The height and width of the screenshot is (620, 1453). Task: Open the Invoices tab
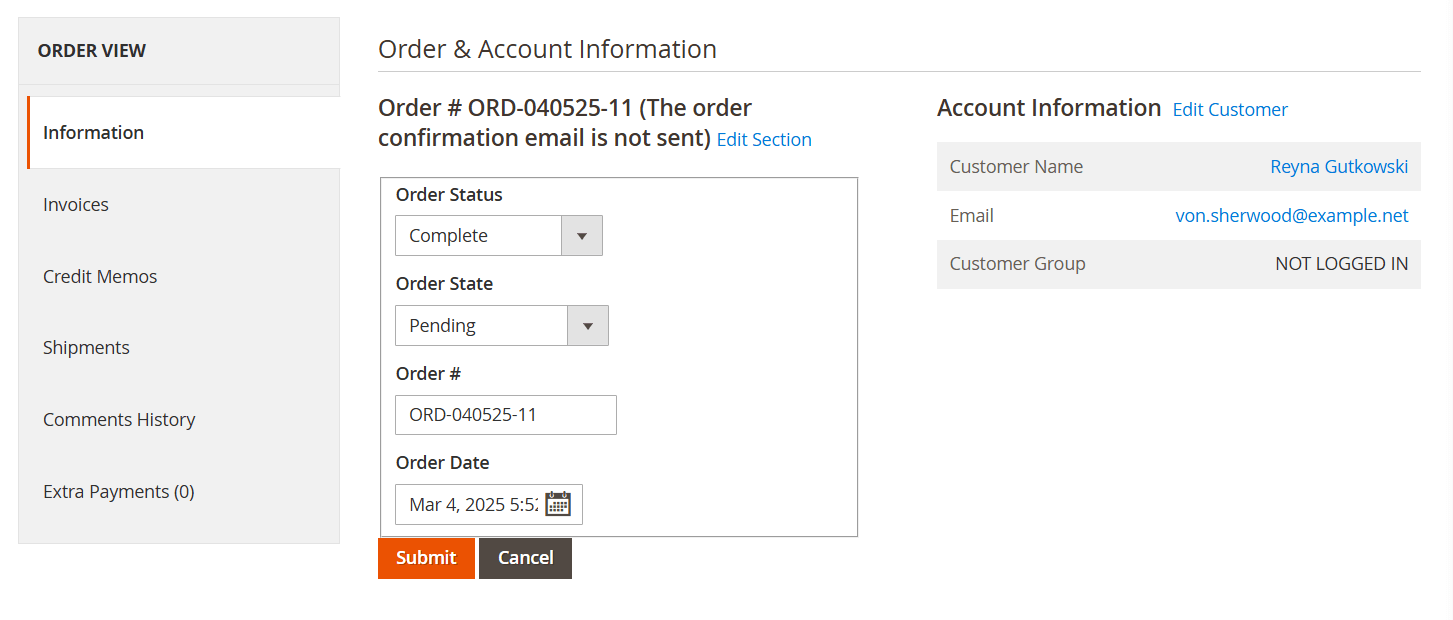click(76, 205)
